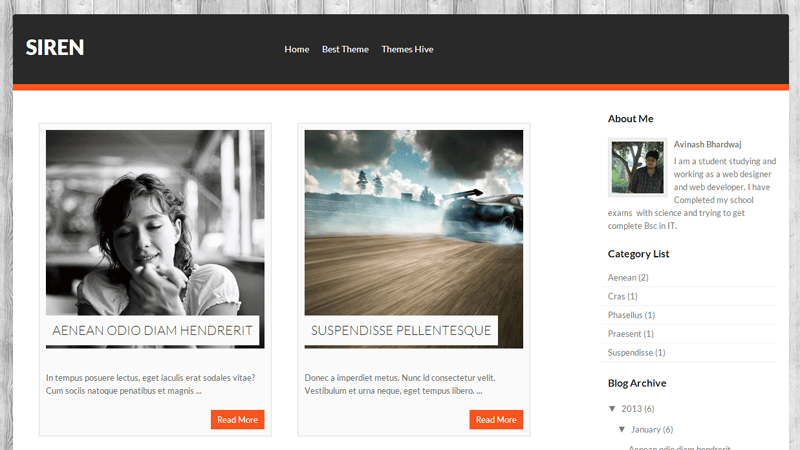Image resolution: width=800 pixels, height=450 pixels.
Task: Open the 2013 archive link
Action: click(631, 409)
